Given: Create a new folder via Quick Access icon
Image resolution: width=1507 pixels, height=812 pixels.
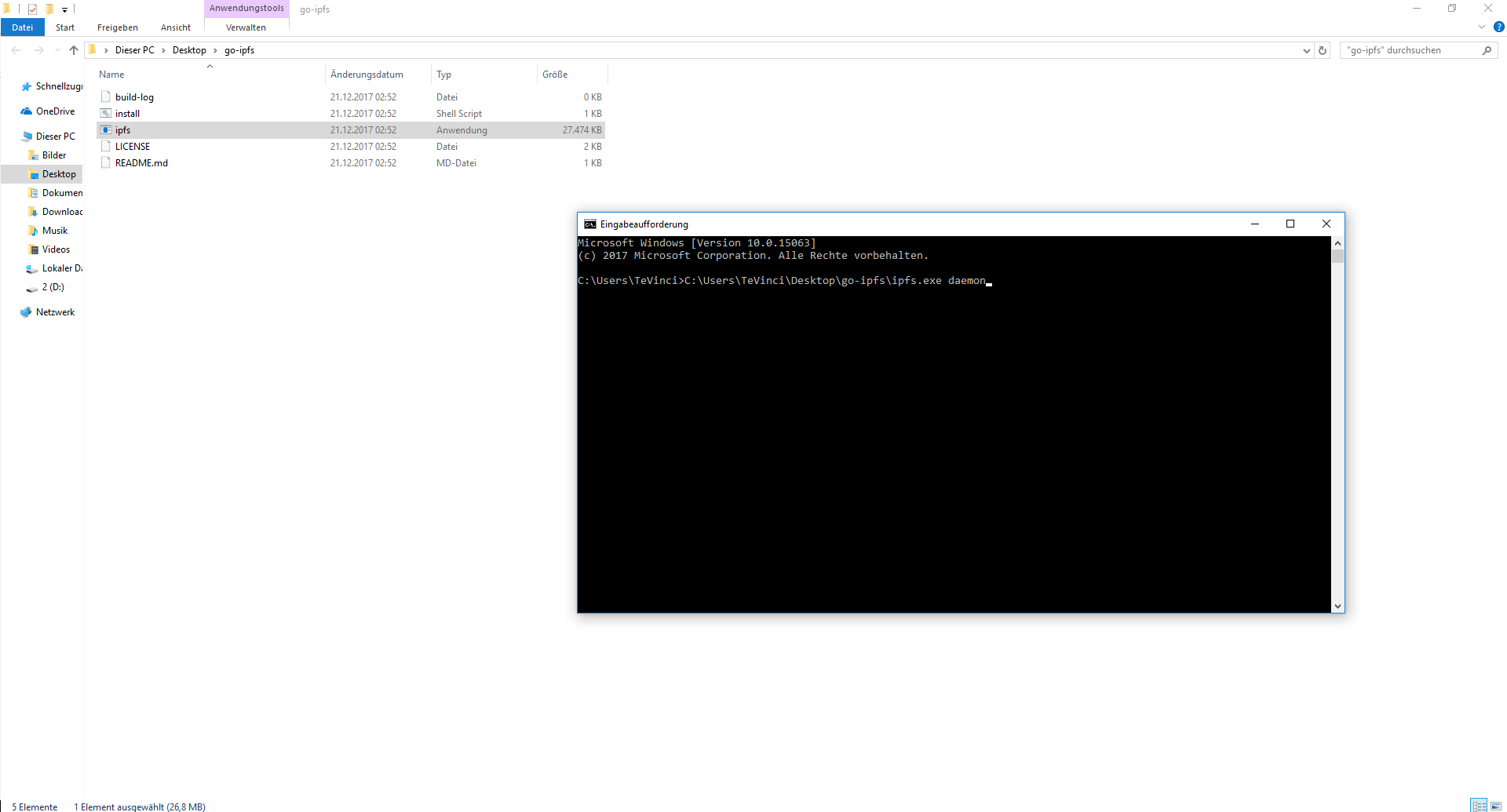Looking at the screenshot, I should click(x=49, y=9).
